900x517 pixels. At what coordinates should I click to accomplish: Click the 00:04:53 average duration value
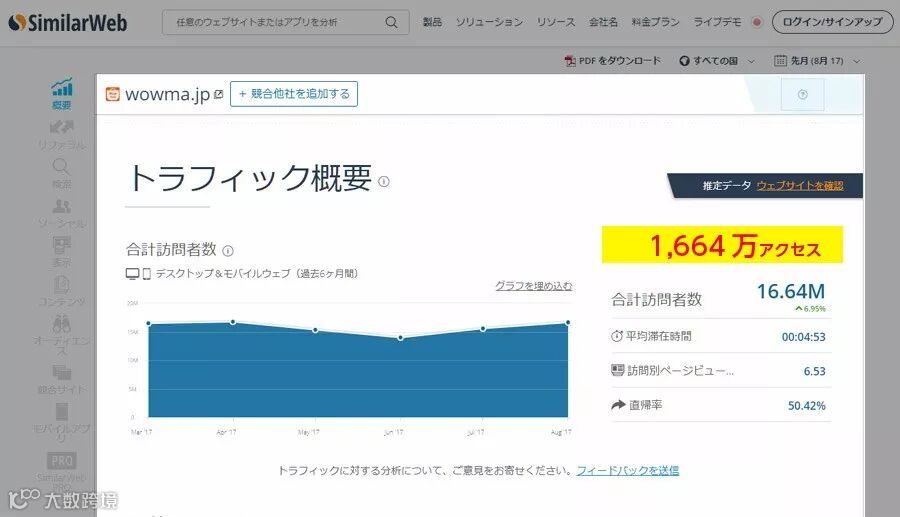click(x=804, y=337)
